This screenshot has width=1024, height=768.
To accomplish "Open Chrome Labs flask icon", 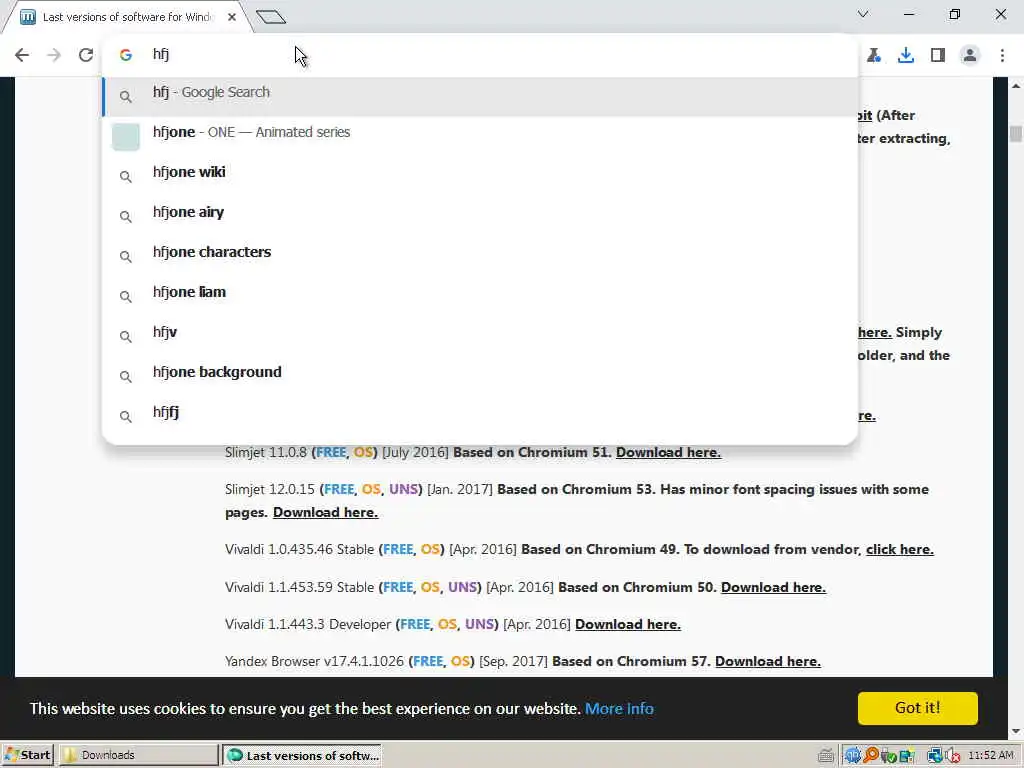I will [874, 55].
